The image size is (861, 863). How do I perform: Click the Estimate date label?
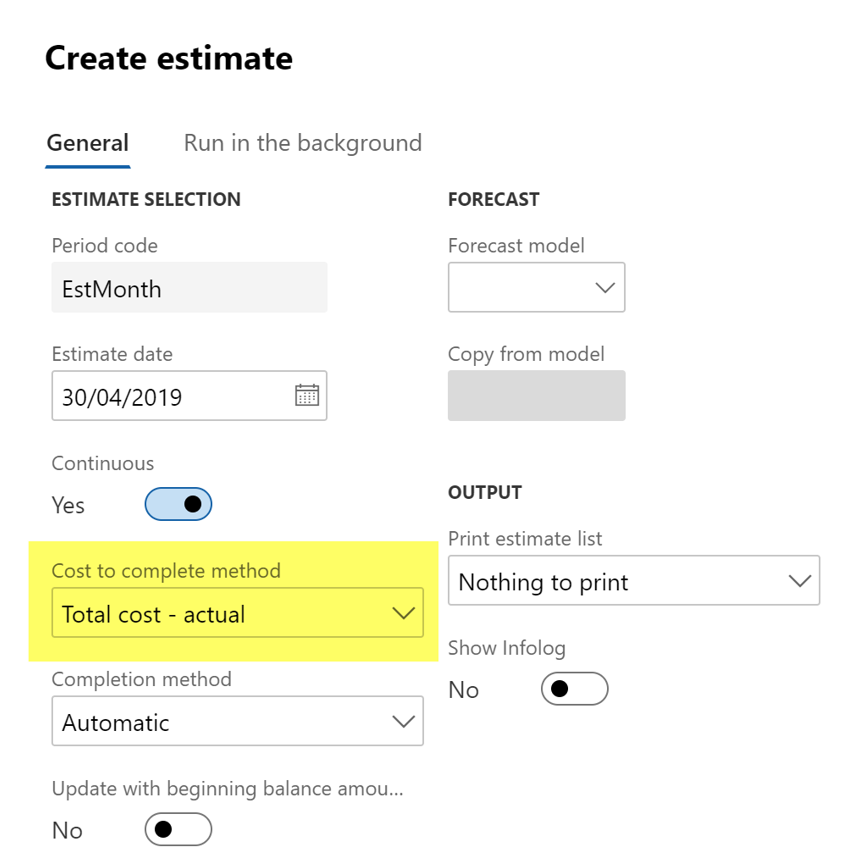112,354
